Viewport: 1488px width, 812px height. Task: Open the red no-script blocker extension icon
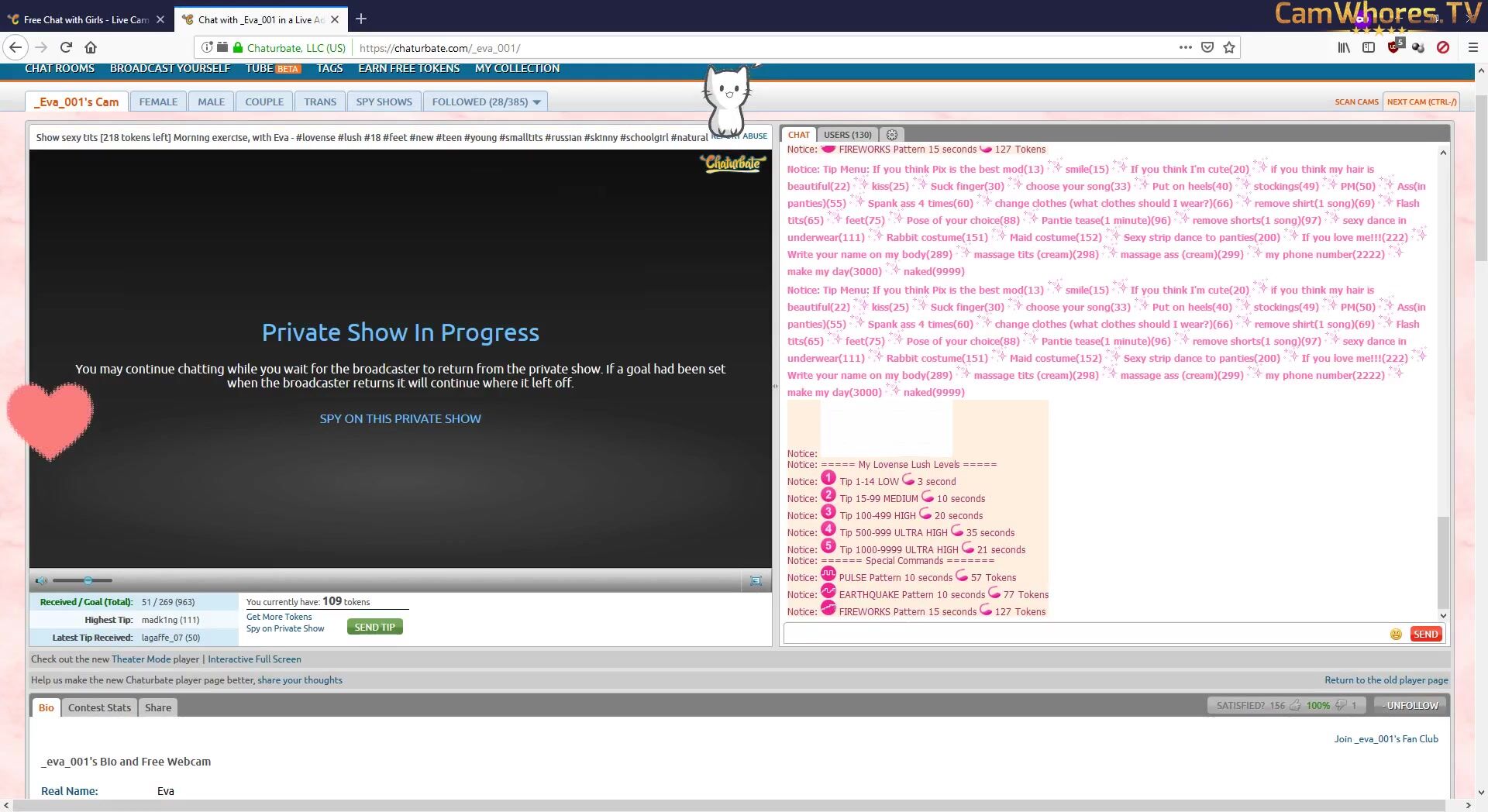1443,47
